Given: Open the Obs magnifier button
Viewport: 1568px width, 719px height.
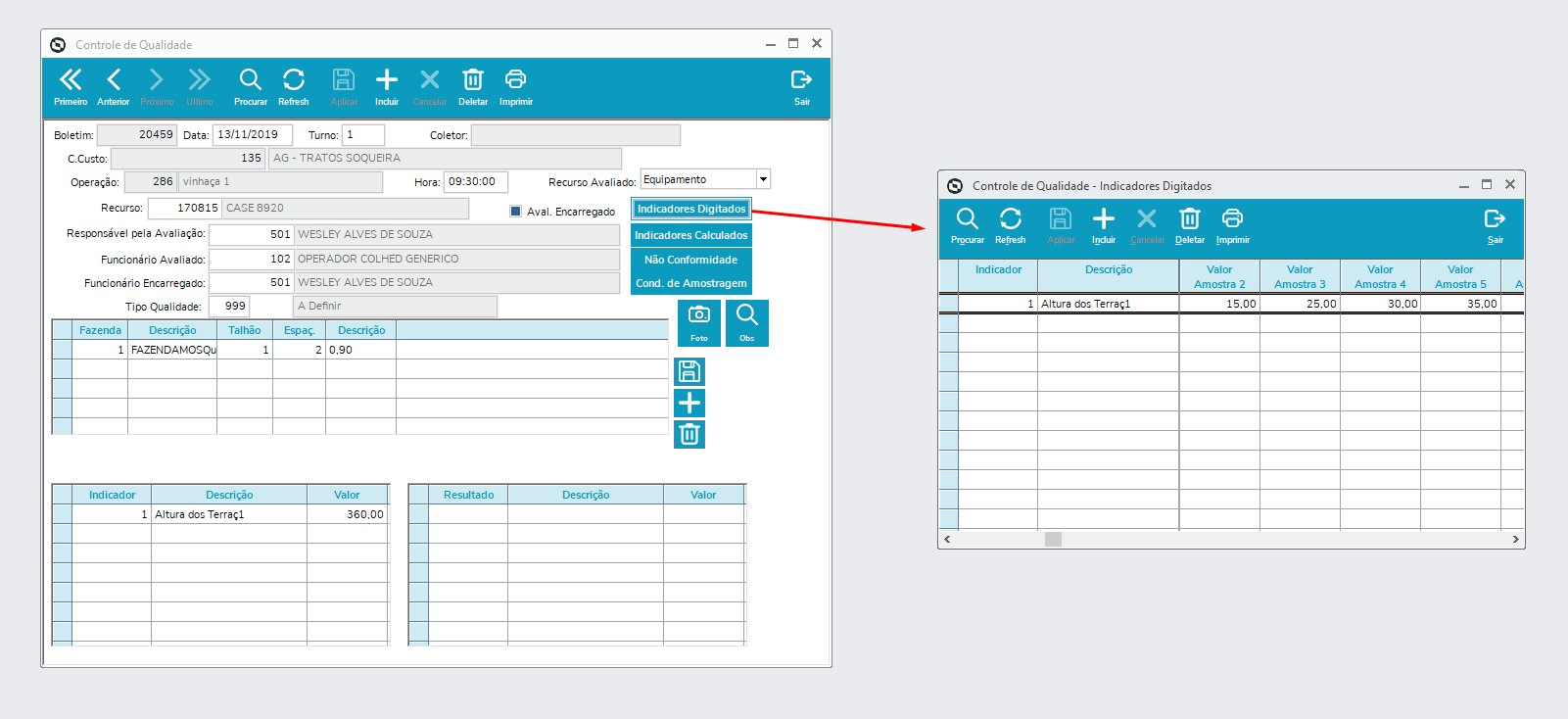Looking at the screenshot, I should pos(747,322).
